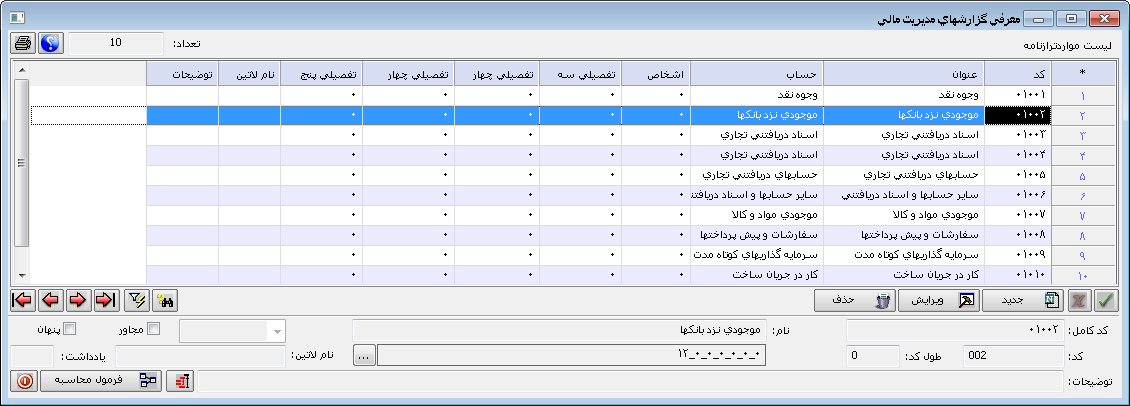Select code cell ۰۱۰۰۲ in highlighted row

[x=1018, y=115]
